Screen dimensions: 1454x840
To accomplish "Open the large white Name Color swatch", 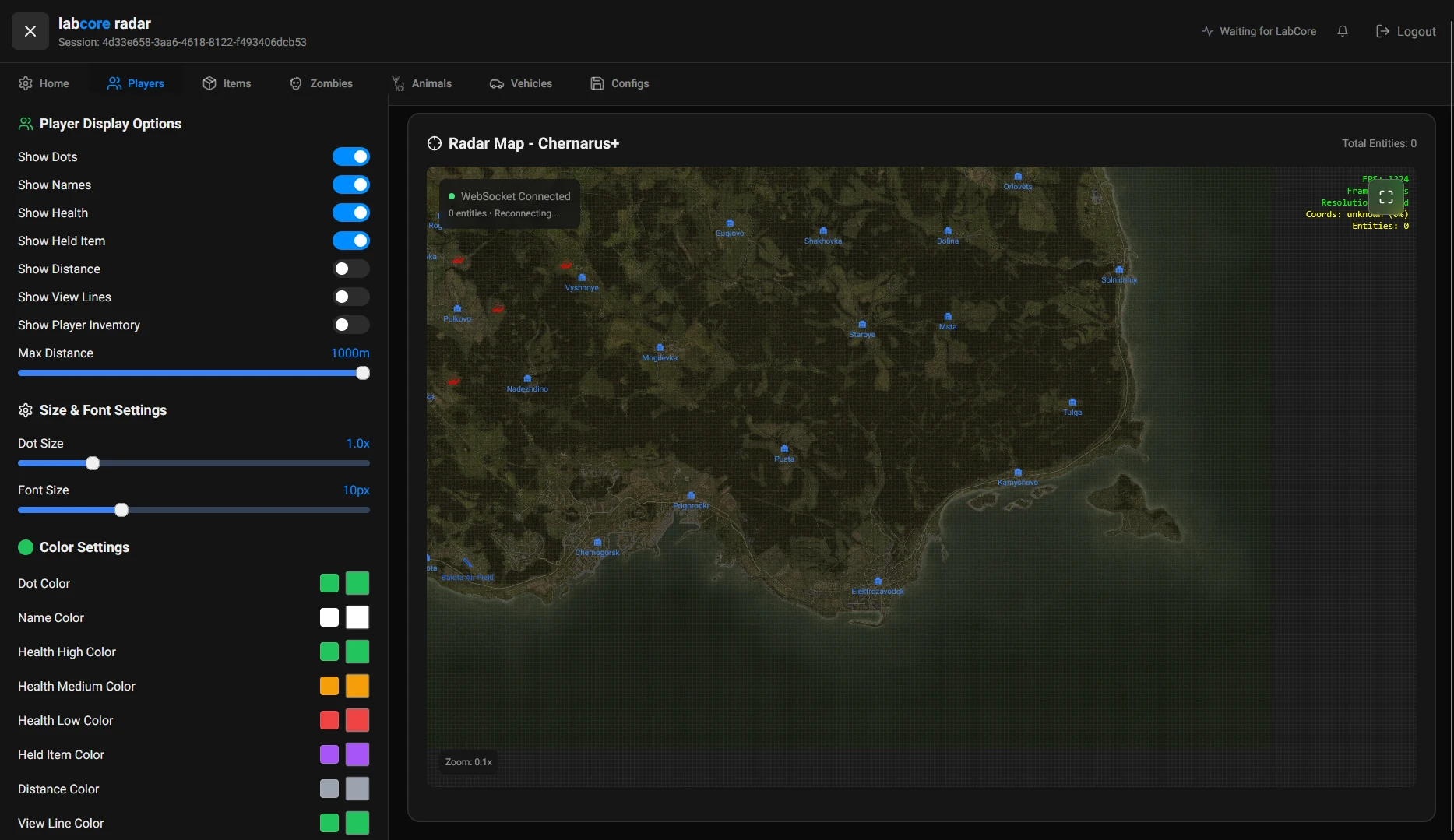I will [357, 617].
